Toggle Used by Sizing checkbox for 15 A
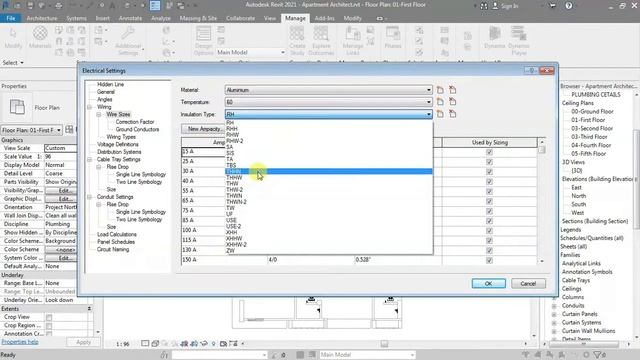The image size is (640, 360). [489, 152]
